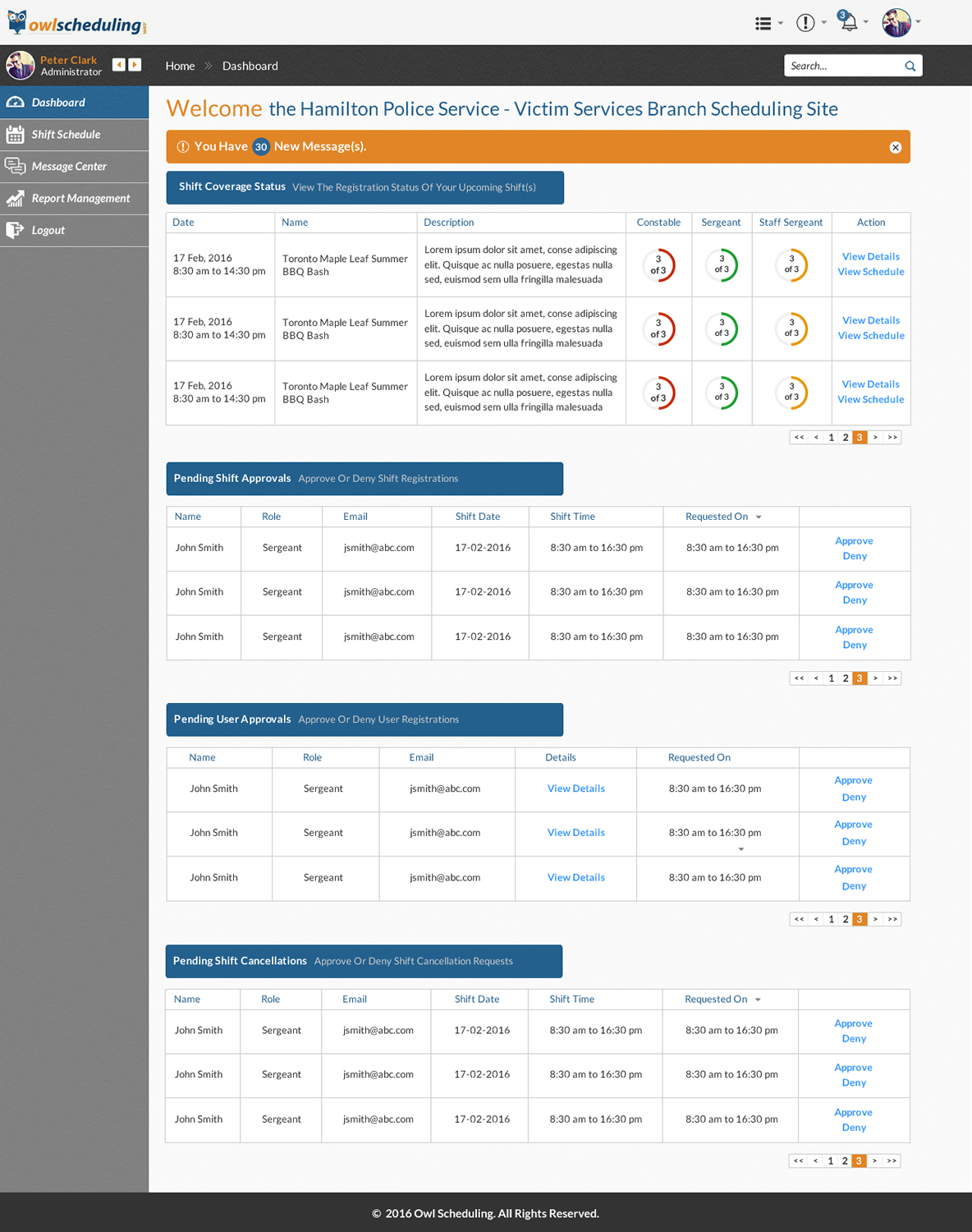The height and width of the screenshot is (1232, 972).
Task: Click the first row Sergeant coverage ring
Action: pyautogui.click(x=722, y=265)
